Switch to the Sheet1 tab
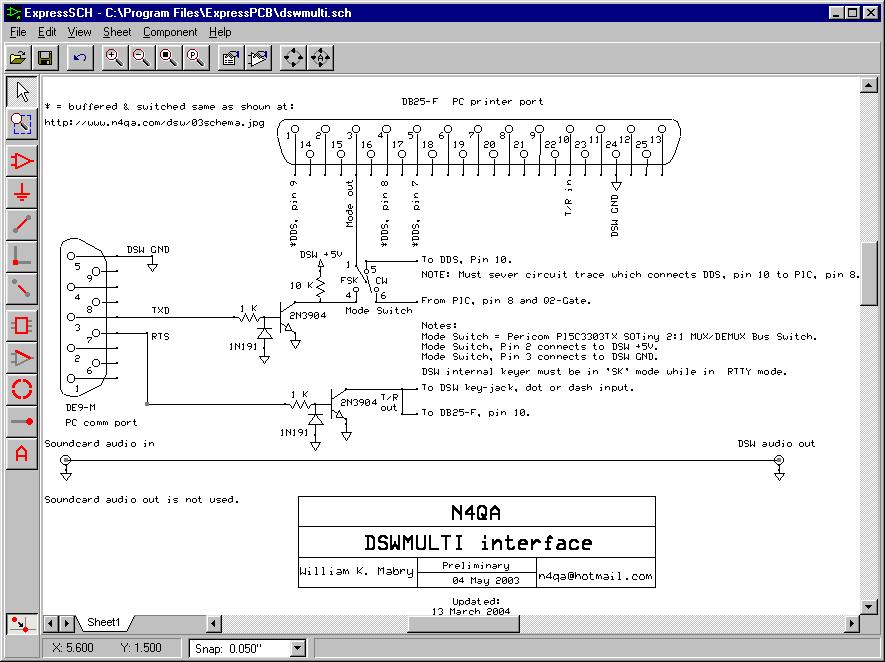Image resolution: width=885 pixels, height=662 pixels. (104, 623)
